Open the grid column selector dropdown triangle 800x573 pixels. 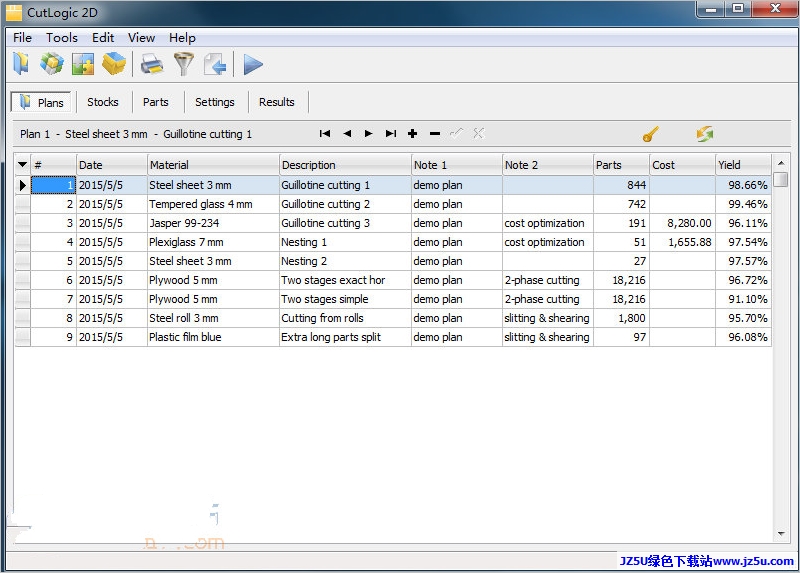pos(22,165)
